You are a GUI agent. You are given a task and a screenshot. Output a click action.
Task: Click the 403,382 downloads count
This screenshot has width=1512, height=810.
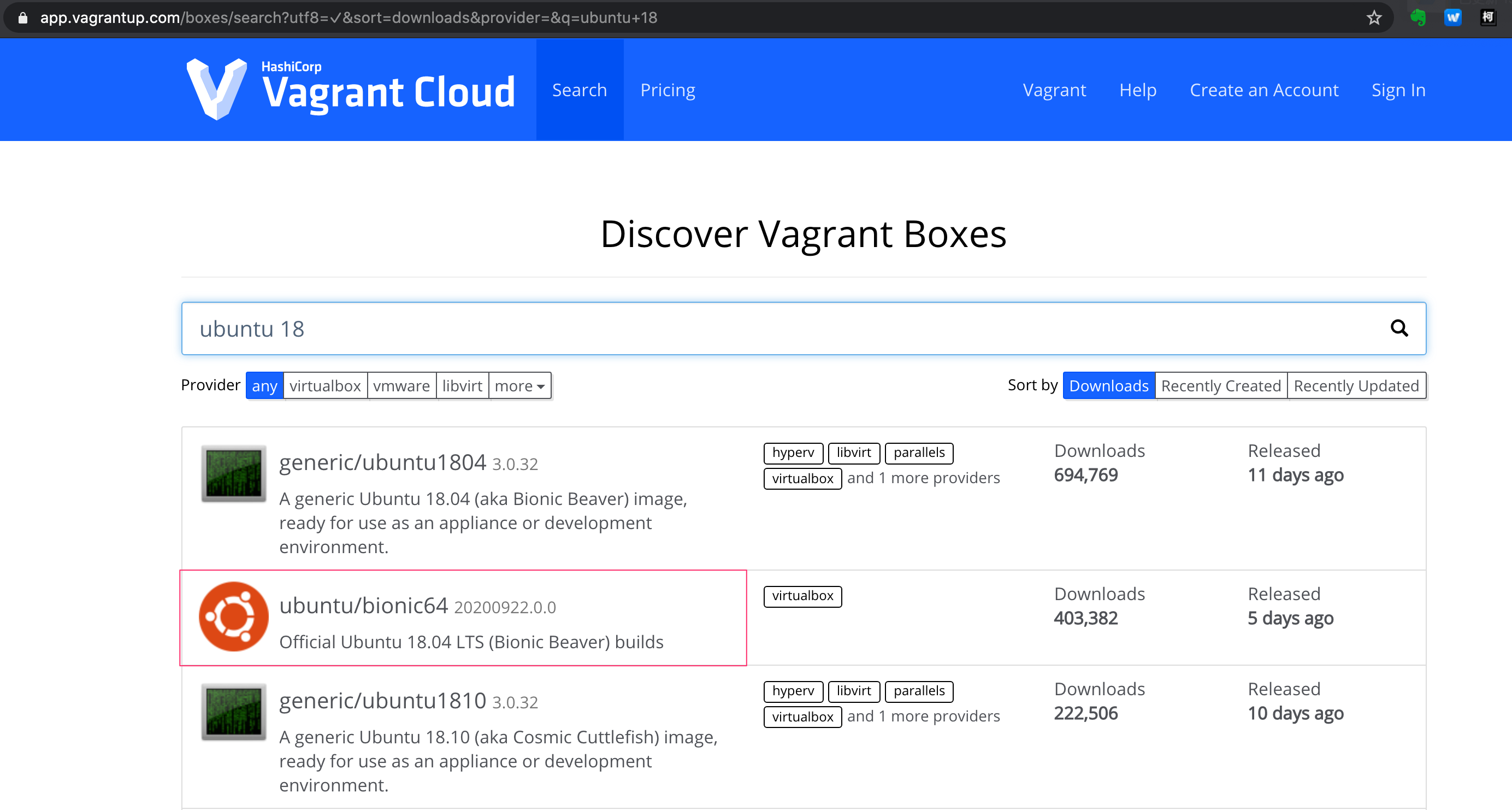tap(1086, 619)
